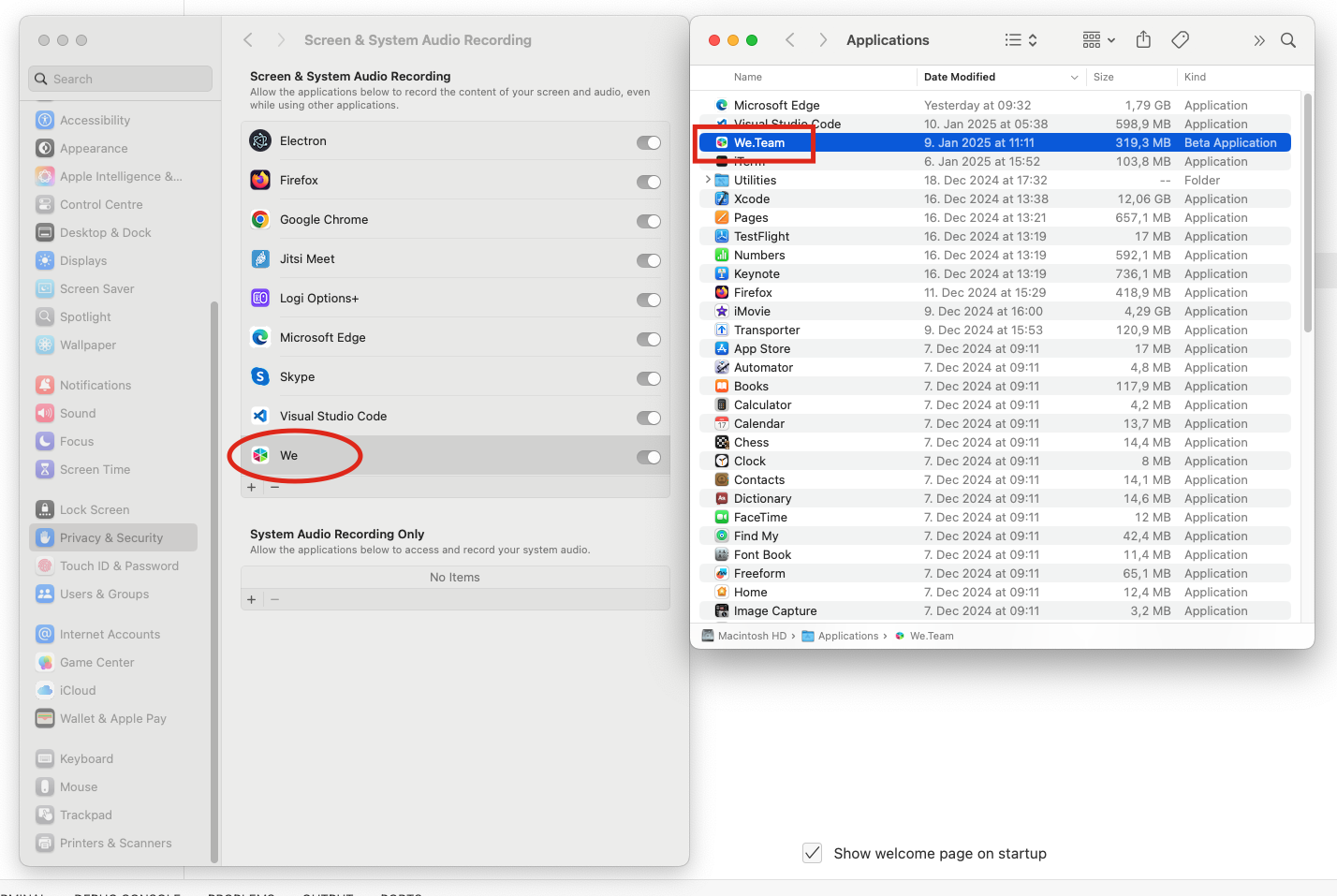Screen dimensions: 1337x896
Task: Add an app with the plus button under We
Action: pyautogui.click(x=251, y=487)
